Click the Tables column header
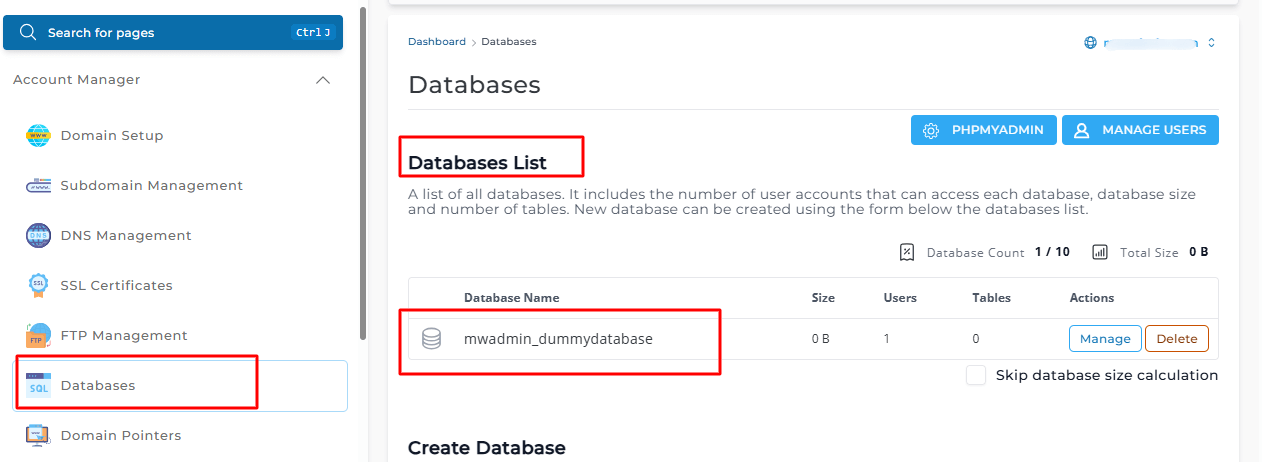Screen dimensions: 1262x462 pyautogui.click(x=991, y=298)
